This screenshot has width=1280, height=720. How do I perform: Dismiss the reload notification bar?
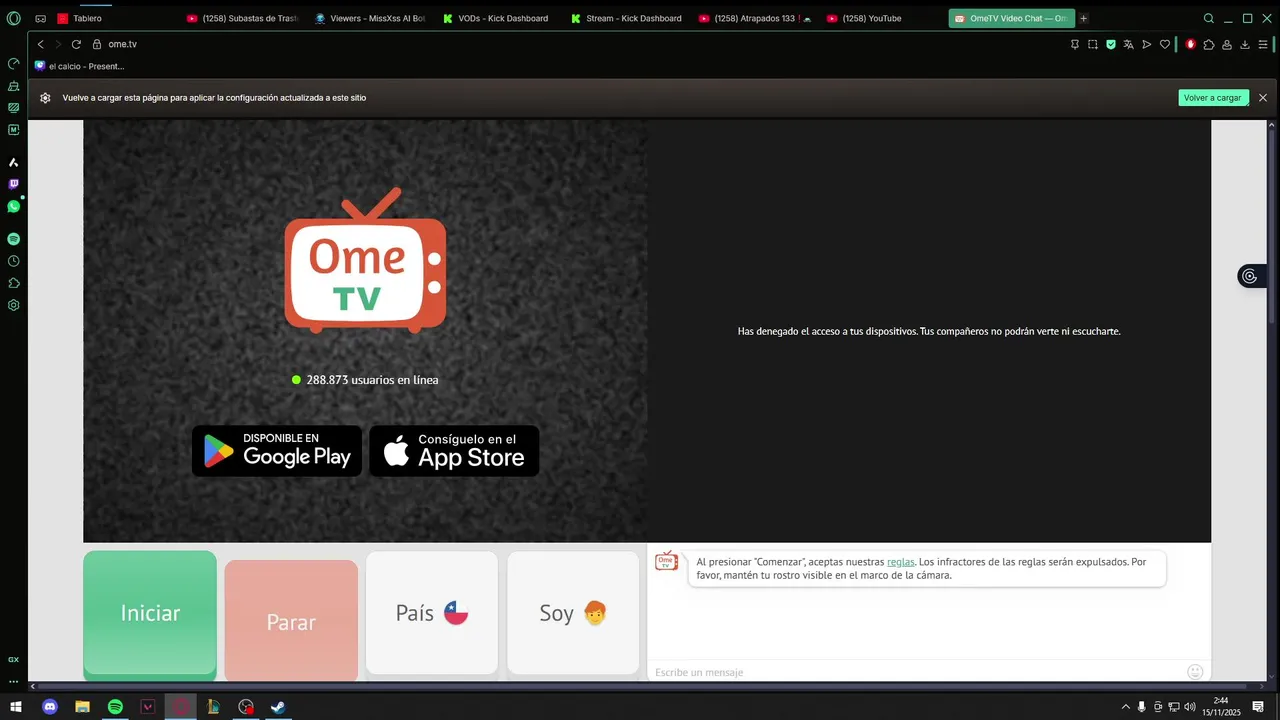tap(1263, 98)
